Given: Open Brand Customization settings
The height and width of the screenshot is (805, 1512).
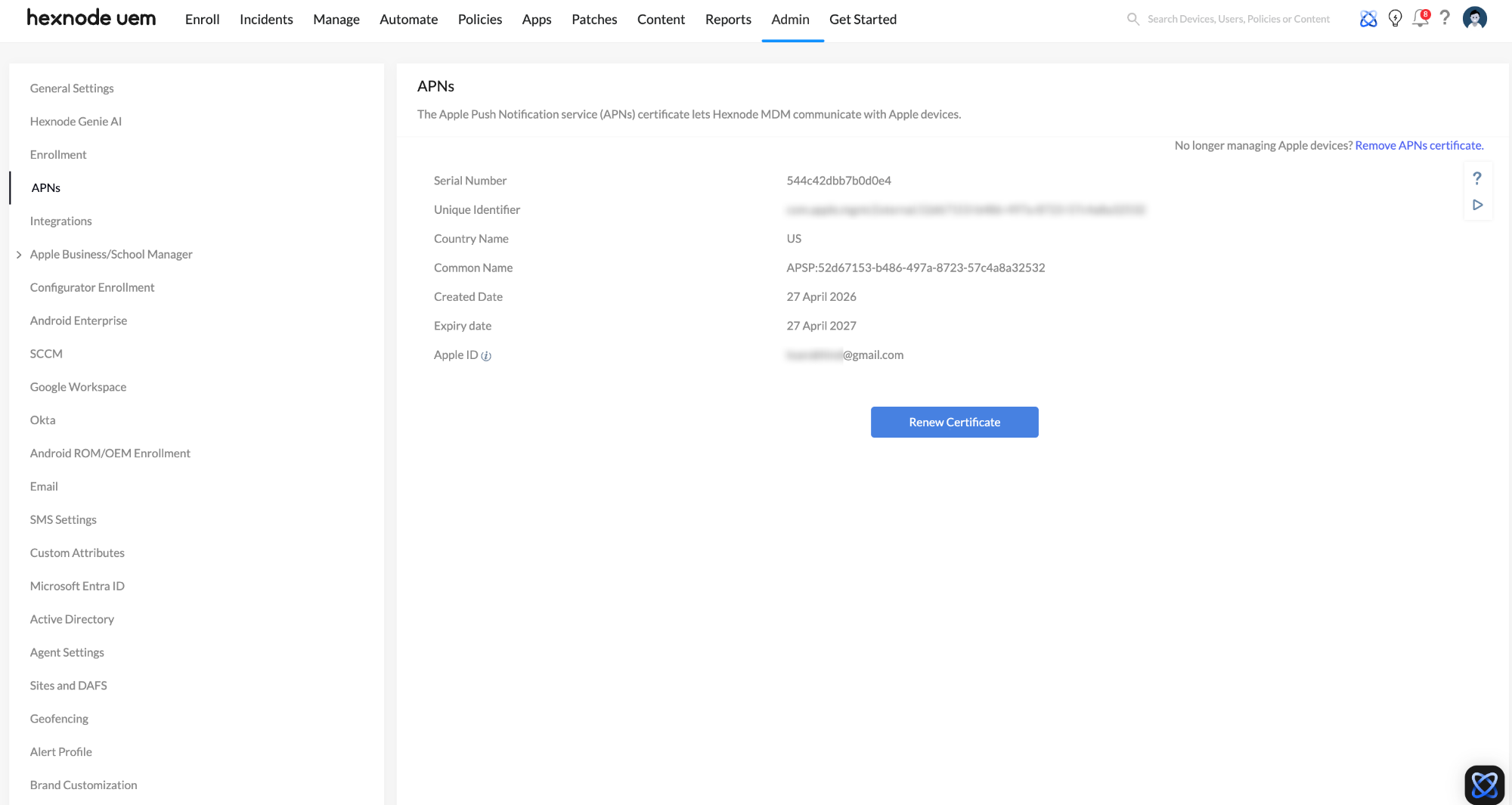Looking at the screenshot, I should click(84, 785).
